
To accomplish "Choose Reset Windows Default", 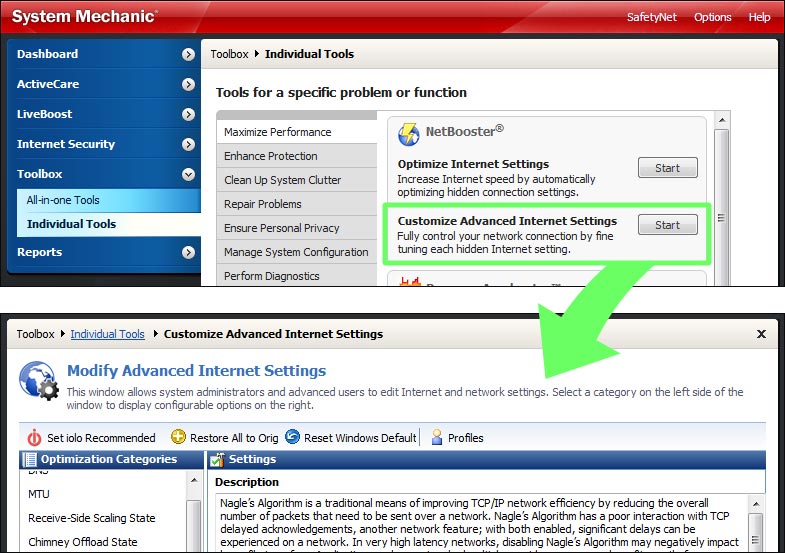I will tap(360, 438).
